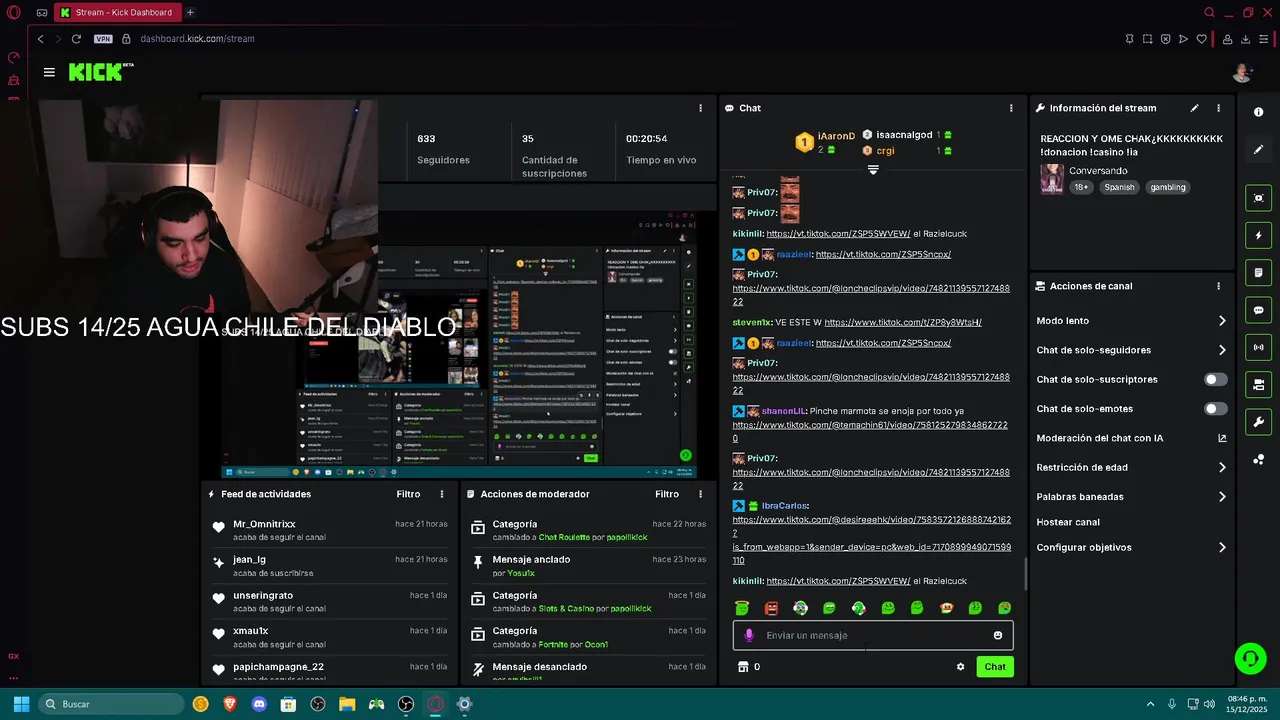Open the profile avatar menu
The height and width of the screenshot is (720, 1280).
[1242, 72]
